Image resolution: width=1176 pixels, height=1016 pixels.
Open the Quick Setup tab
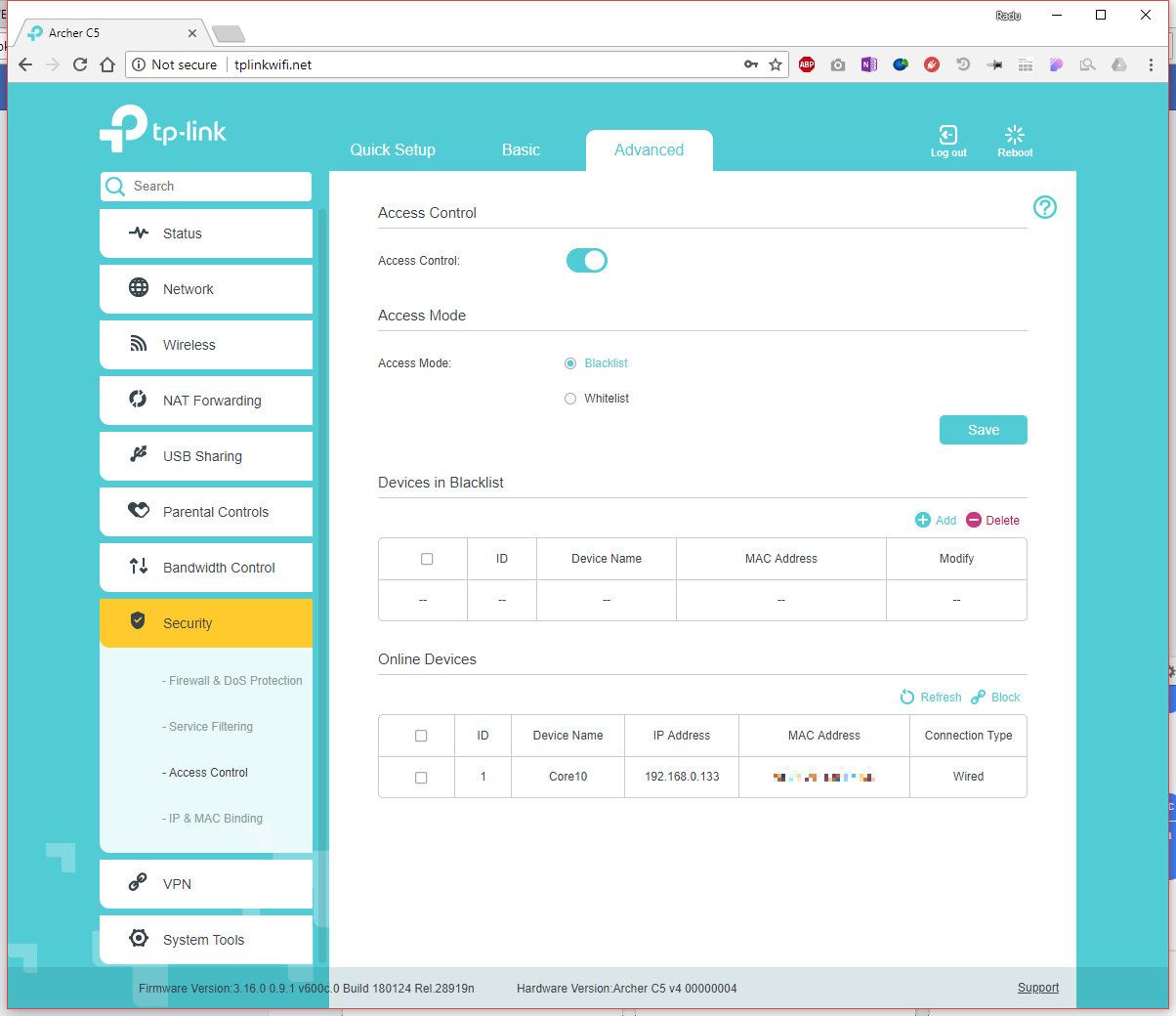click(393, 150)
